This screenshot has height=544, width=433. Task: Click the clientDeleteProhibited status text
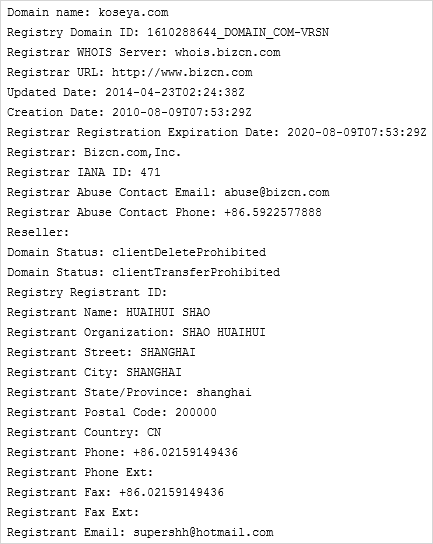189,252
